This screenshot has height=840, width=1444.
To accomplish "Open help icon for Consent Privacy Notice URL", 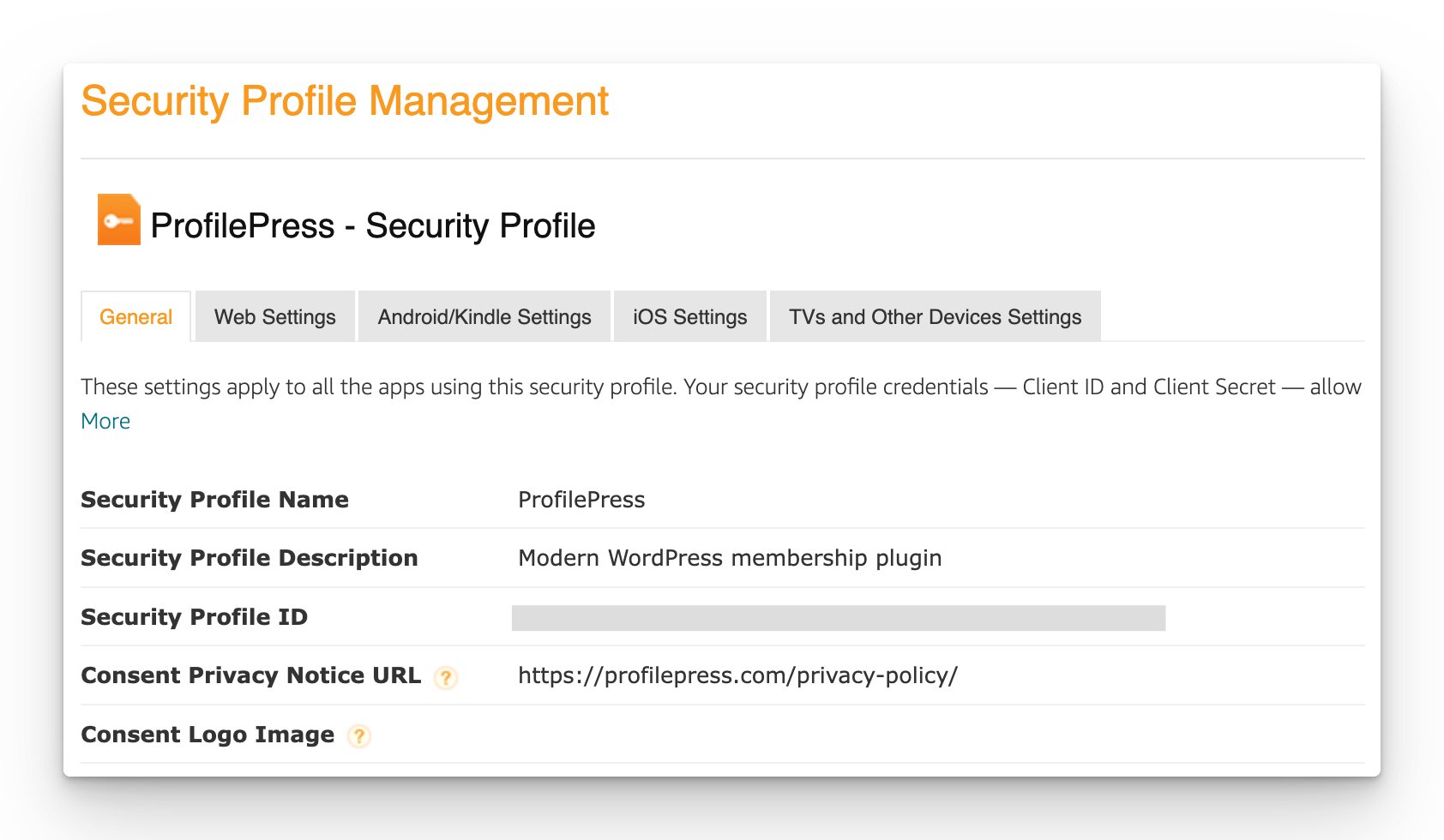I will click(x=446, y=678).
